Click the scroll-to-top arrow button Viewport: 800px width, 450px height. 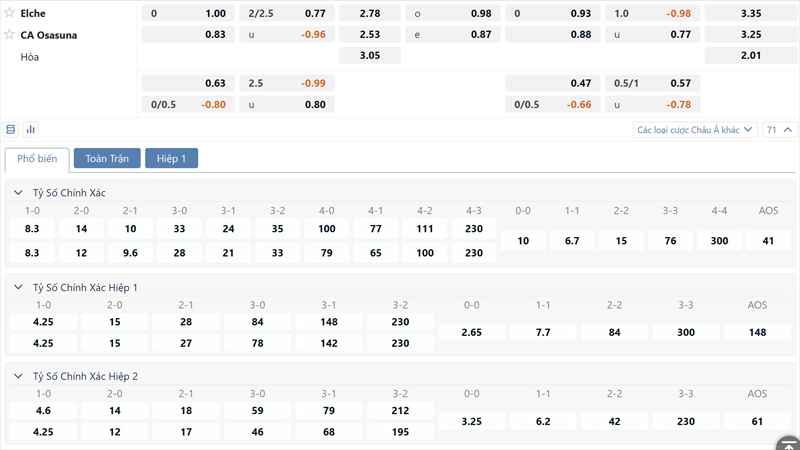[787, 443]
